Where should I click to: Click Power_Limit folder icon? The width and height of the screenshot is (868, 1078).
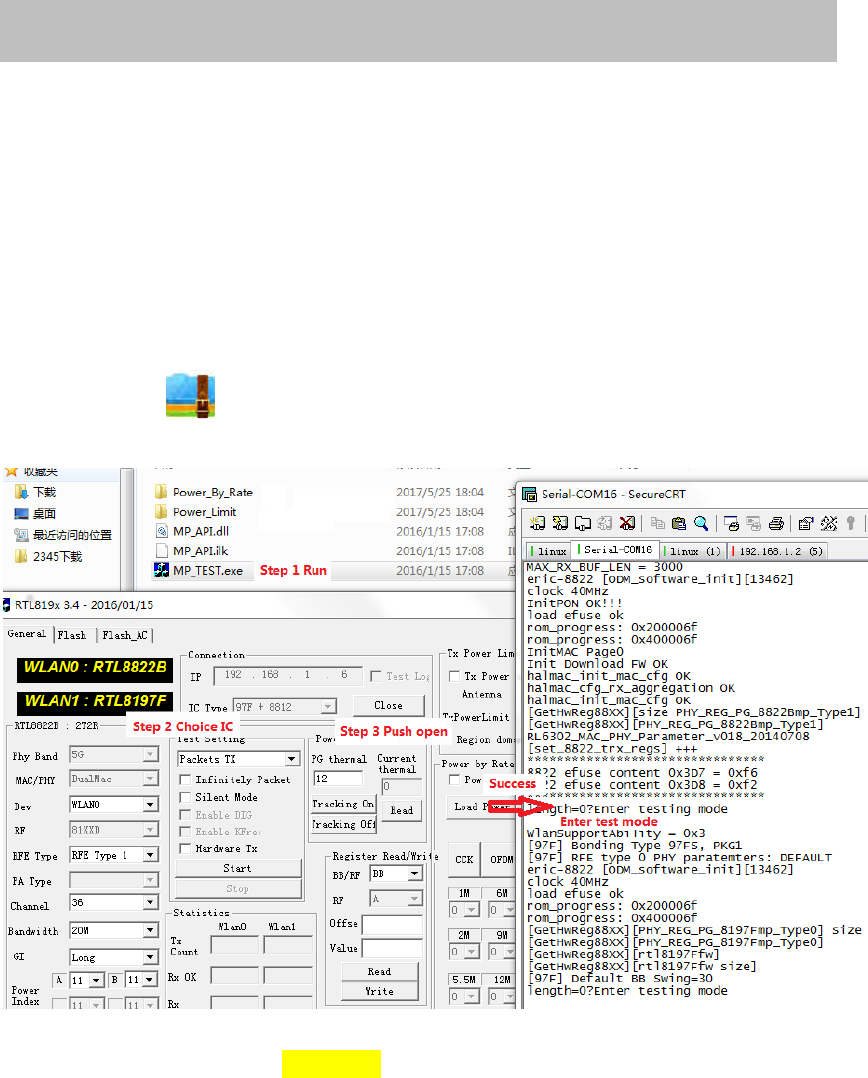coord(162,512)
